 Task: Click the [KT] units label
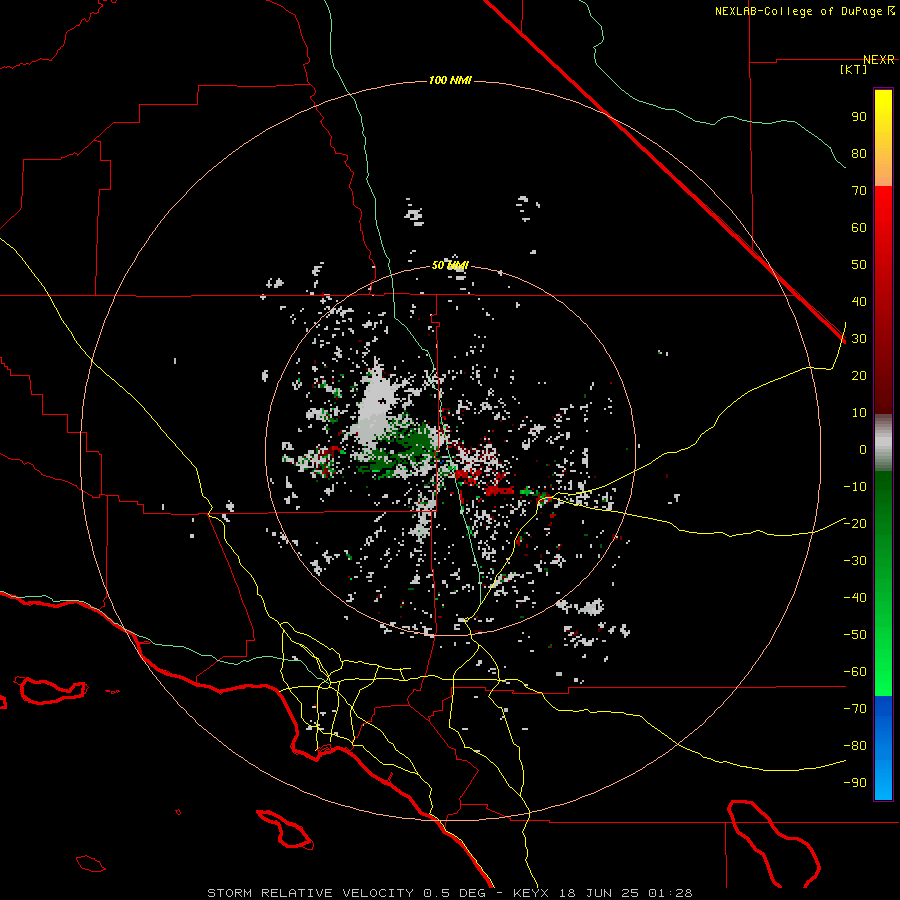point(854,69)
